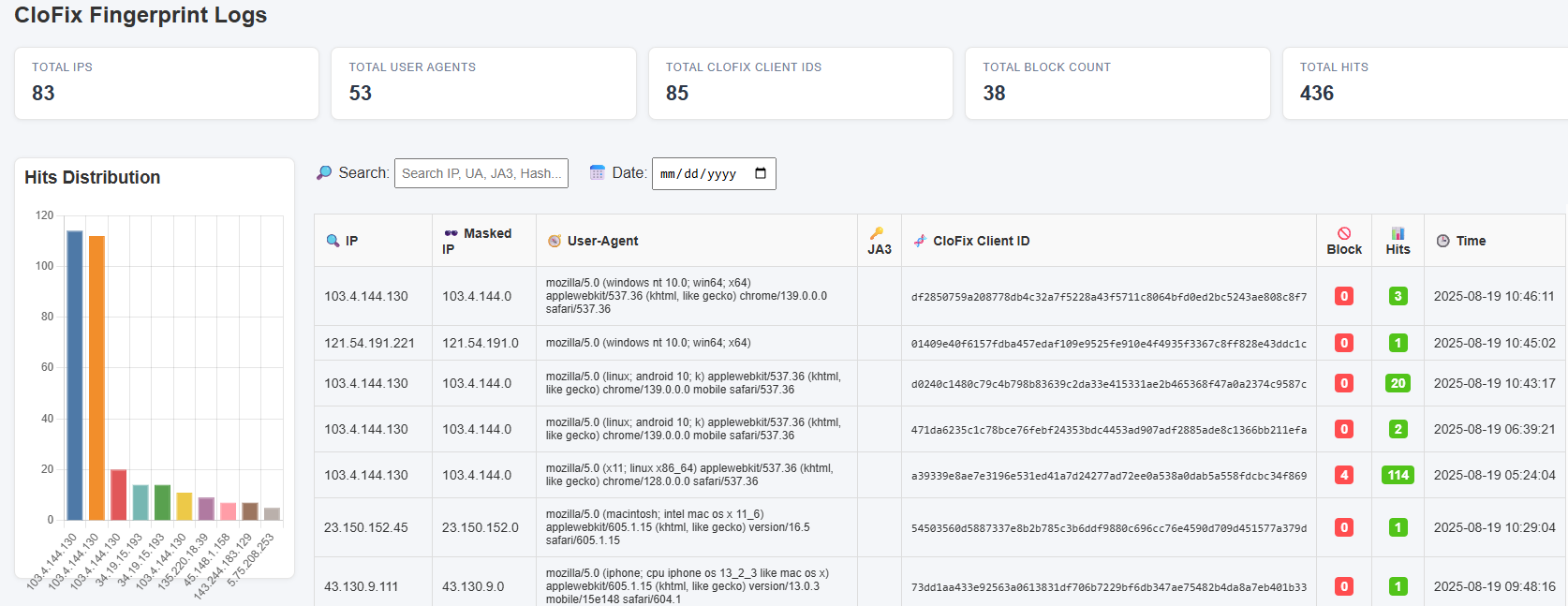Click the tallest blue bar in chart
1568x606 pixels.
[x=74, y=375]
